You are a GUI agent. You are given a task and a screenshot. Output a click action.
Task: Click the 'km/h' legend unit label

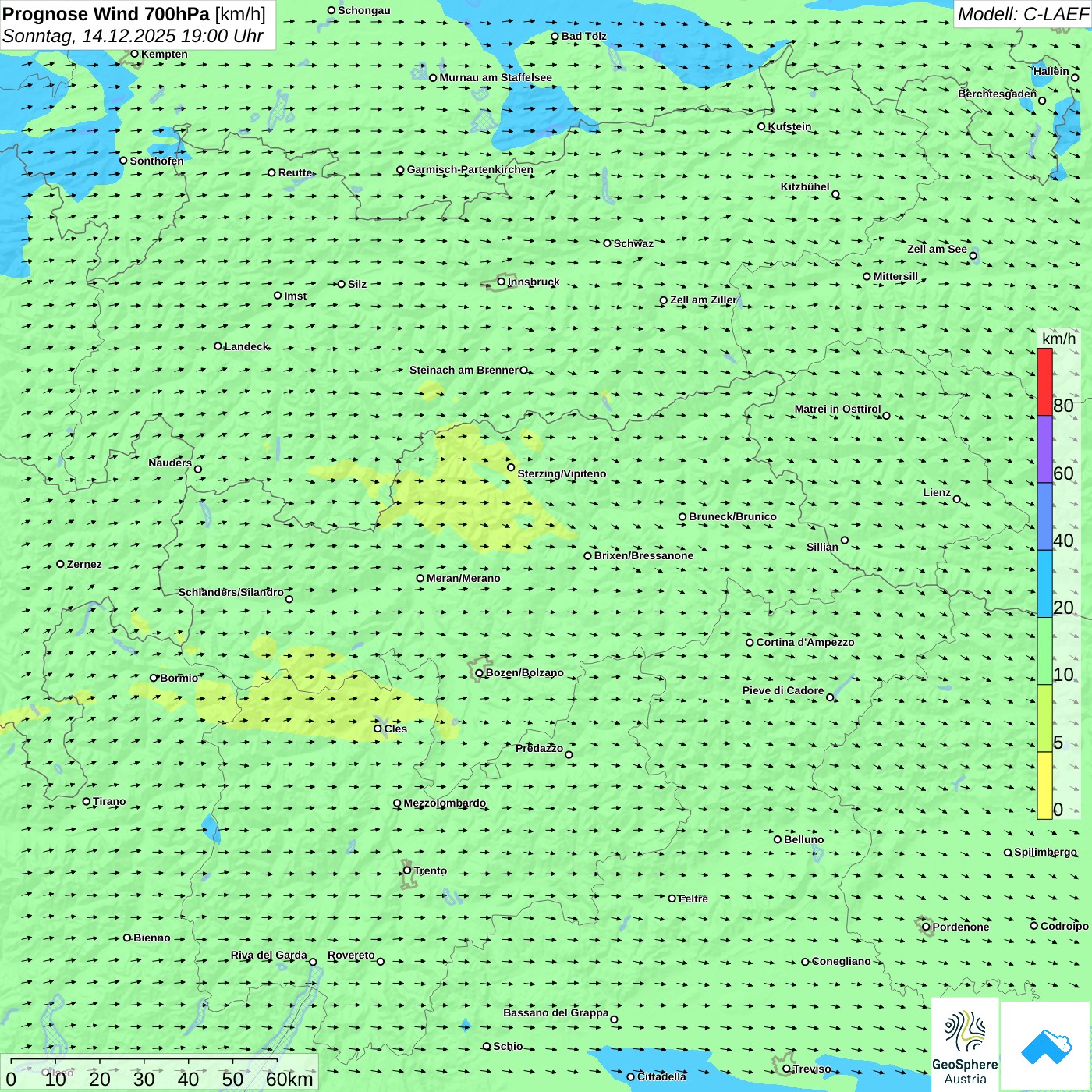pos(1058,339)
